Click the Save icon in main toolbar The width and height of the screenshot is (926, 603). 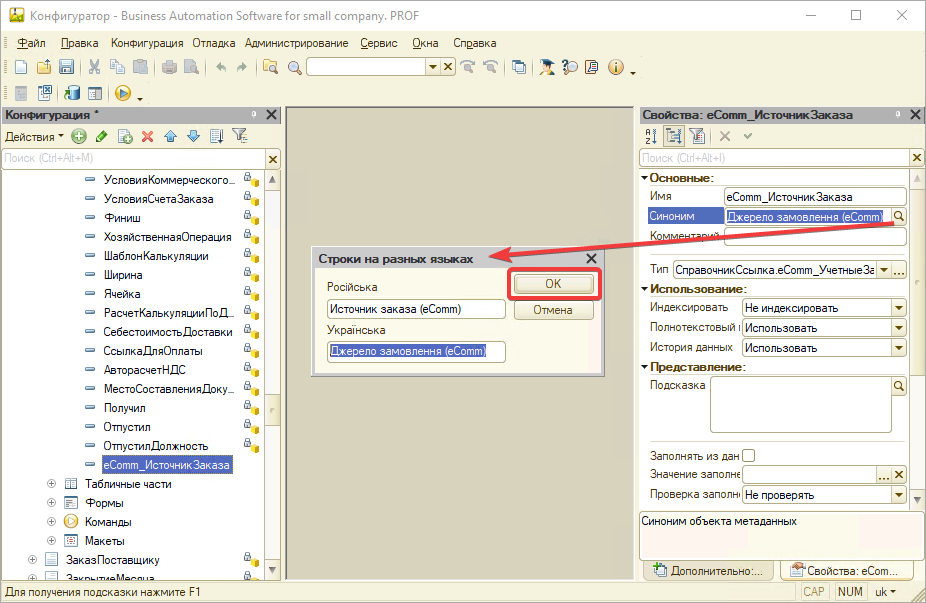[66, 67]
